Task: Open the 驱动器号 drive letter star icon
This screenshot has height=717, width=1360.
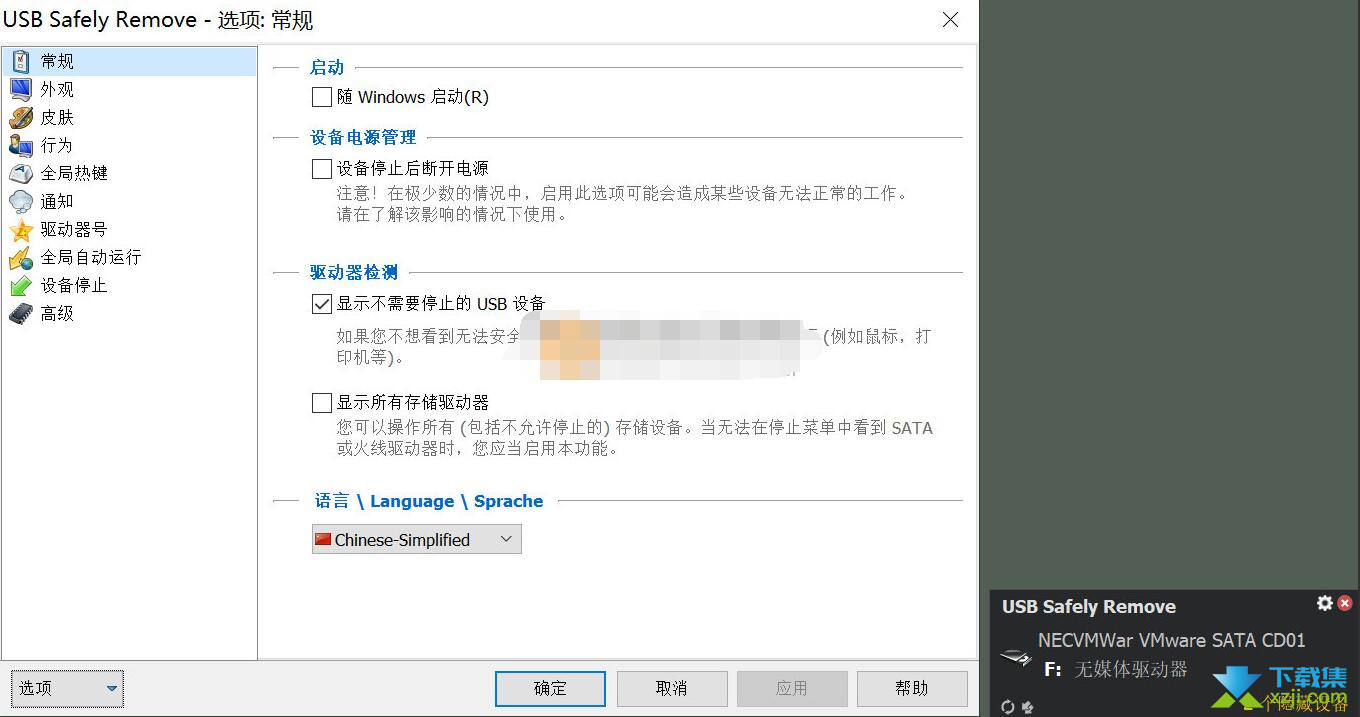Action: 21,229
